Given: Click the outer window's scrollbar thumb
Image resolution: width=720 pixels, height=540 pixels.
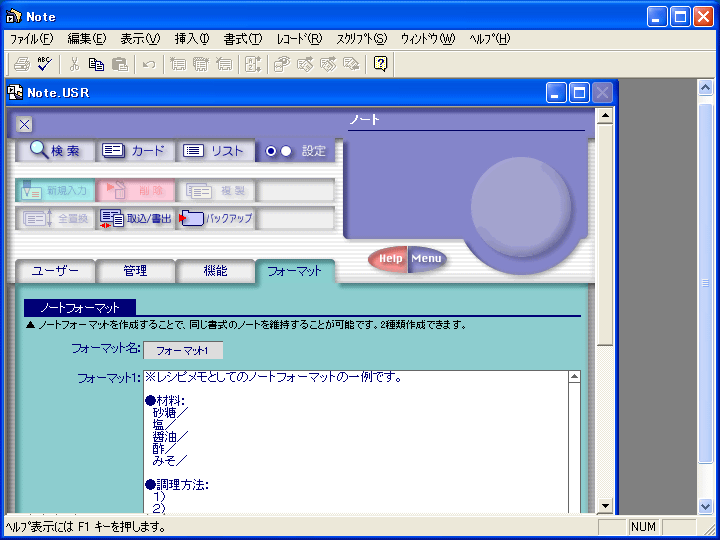Looking at the screenshot, I should click(705, 283).
